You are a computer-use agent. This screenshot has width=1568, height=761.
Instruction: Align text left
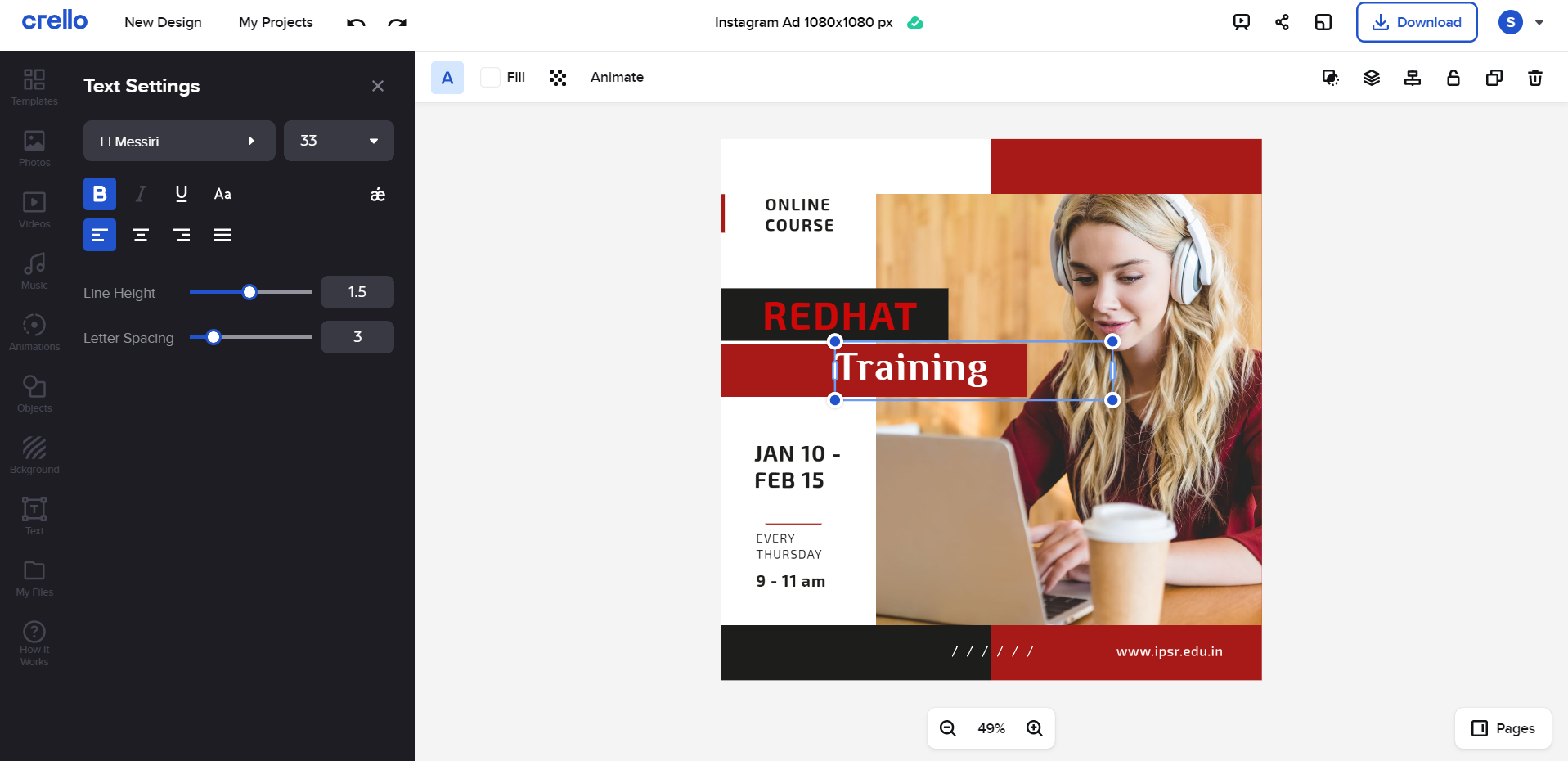(x=100, y=235)
